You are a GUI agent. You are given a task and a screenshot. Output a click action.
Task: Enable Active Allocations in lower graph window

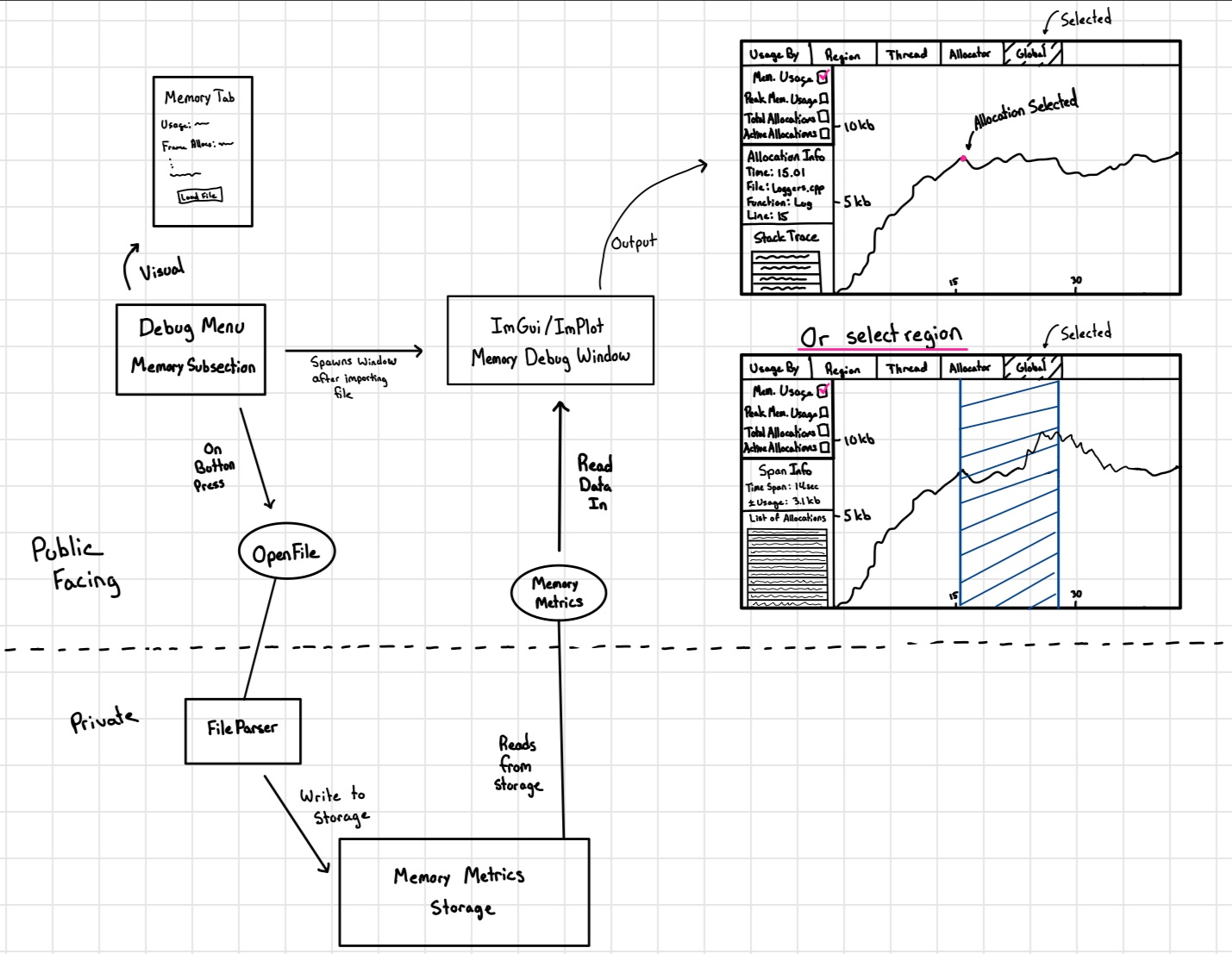click(x=824, y=447)
